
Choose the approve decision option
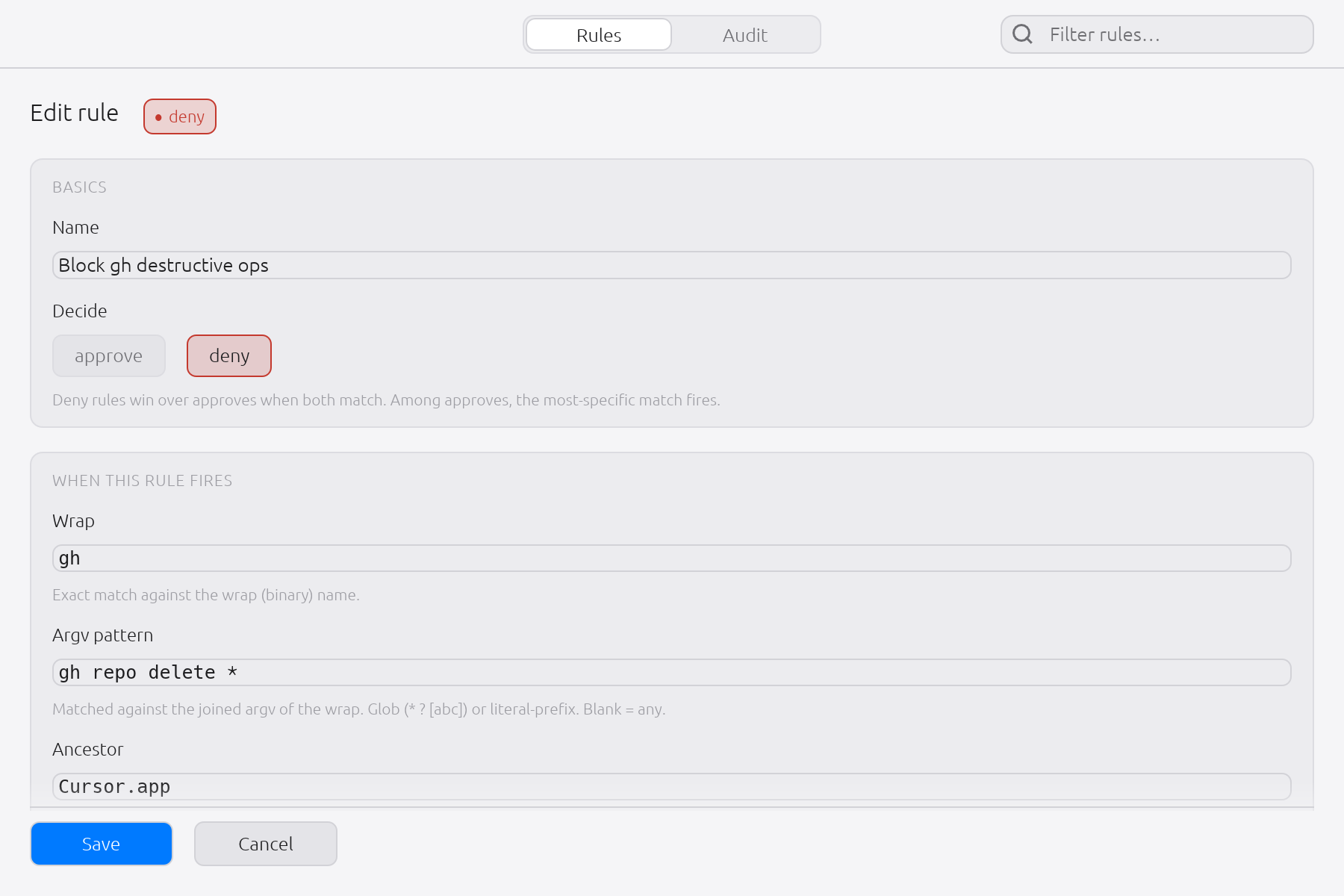(x=109, y=356)
